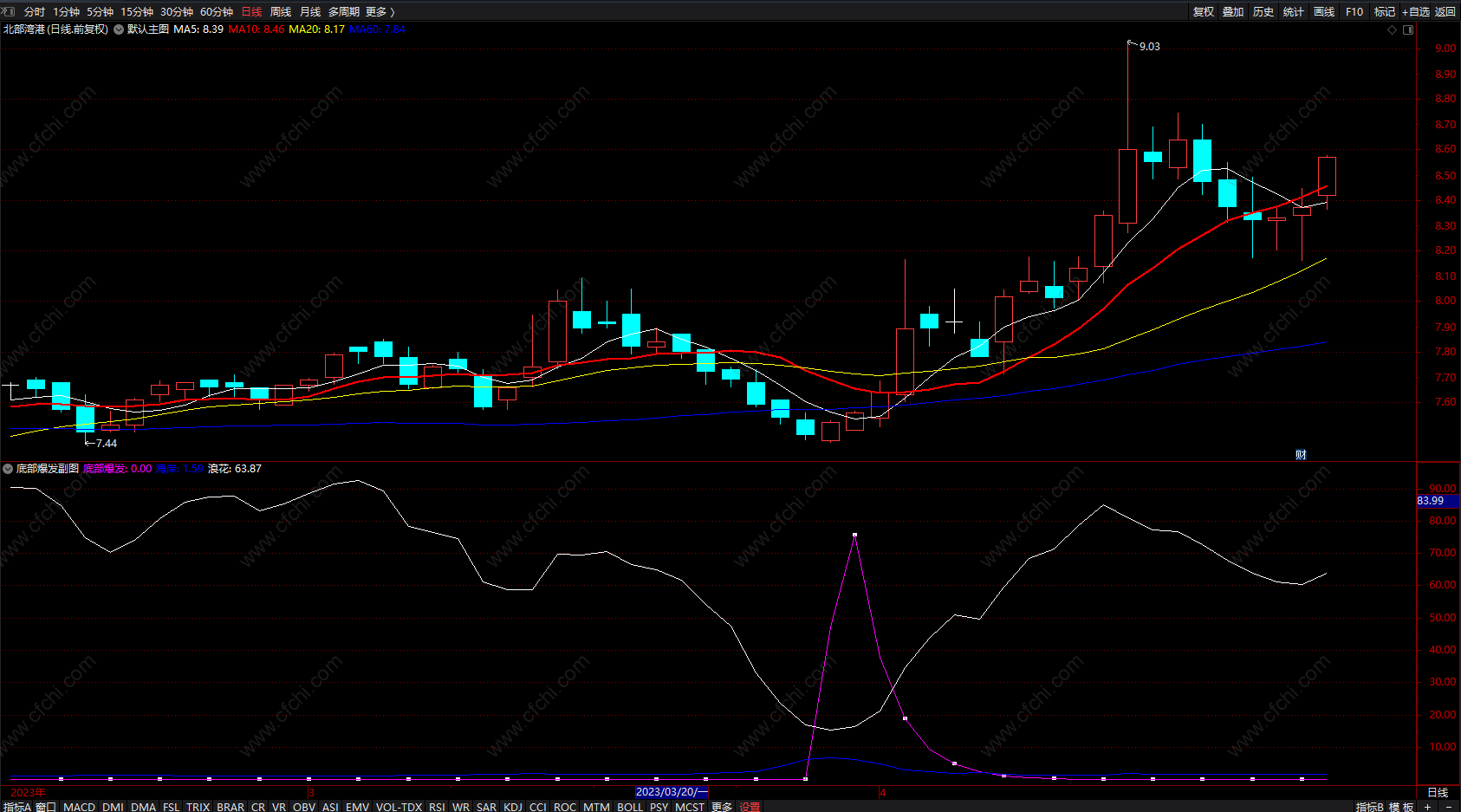Open the 更多 indicators list at the bottom
The height and width of the screenshot is (812, 1461).
pyautogui.click(x=722, y=807)
